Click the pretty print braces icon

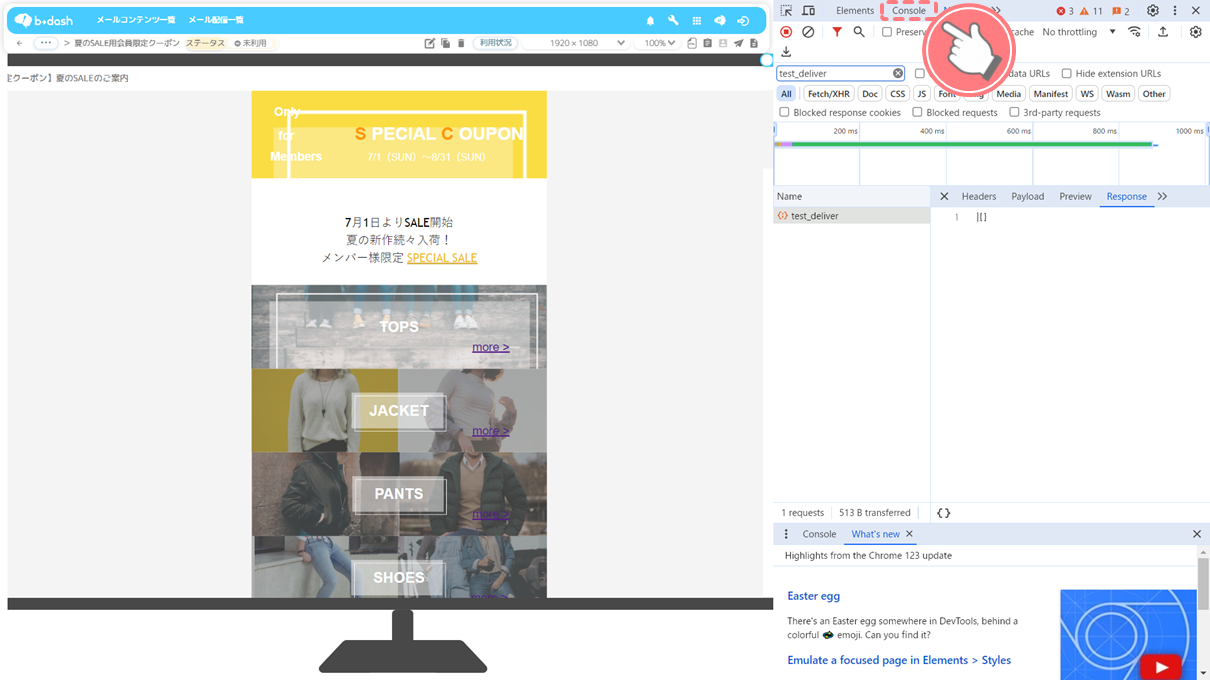[x=943, y=513]
